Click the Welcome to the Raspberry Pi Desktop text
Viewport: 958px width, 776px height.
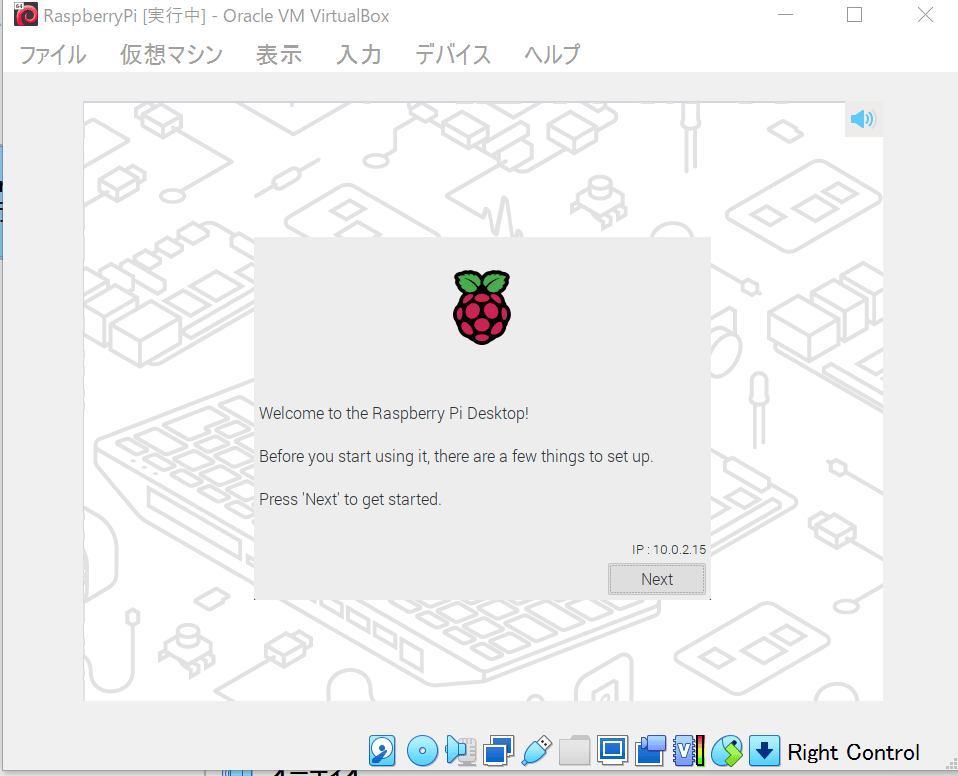394,414
